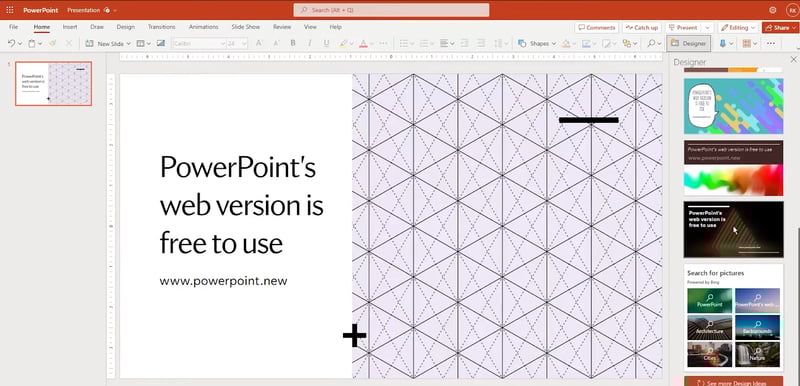Open the Dictate microphone icon
800x386 pixels.
723,44
